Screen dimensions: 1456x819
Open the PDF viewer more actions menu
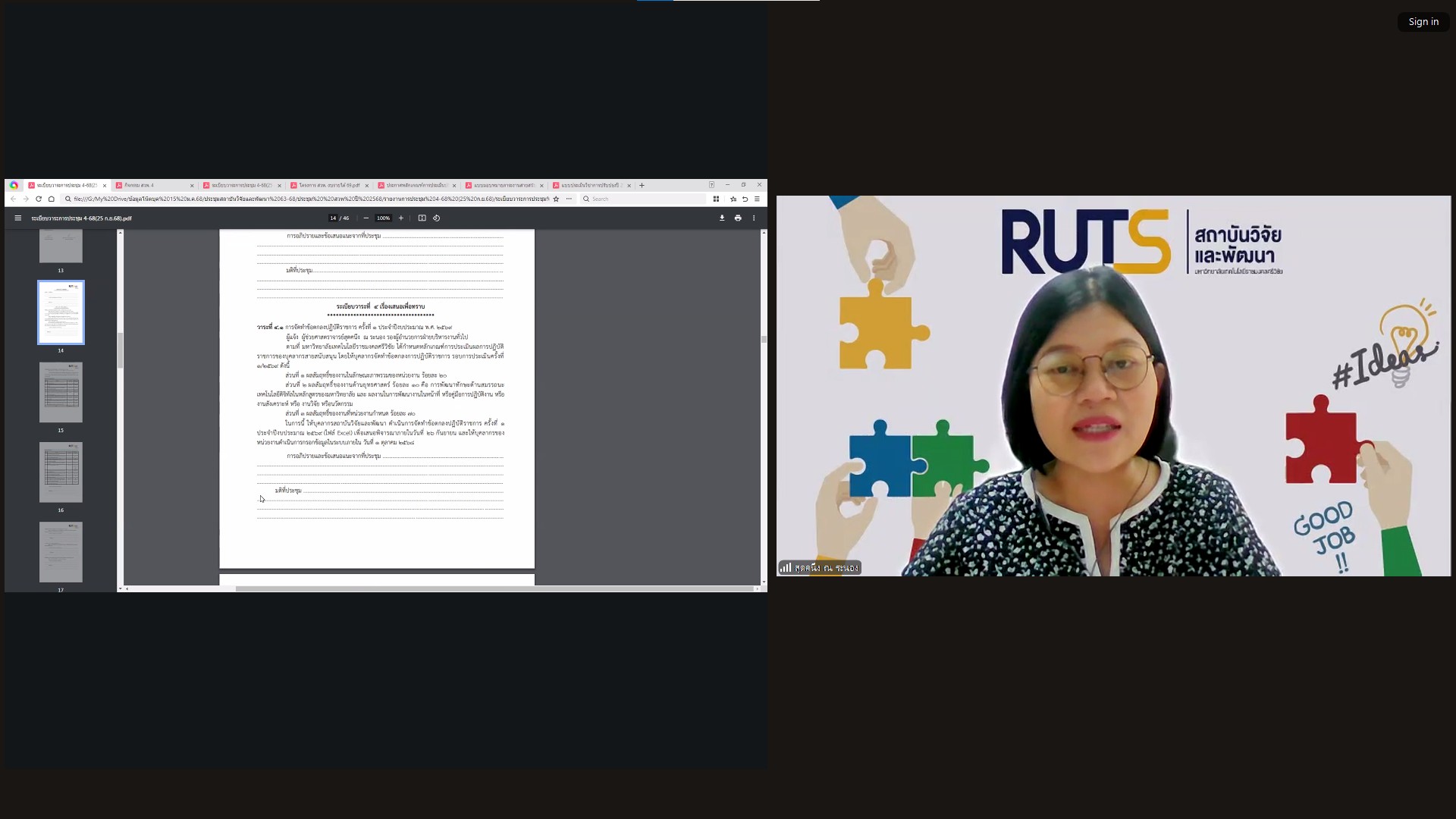(754, 218)
